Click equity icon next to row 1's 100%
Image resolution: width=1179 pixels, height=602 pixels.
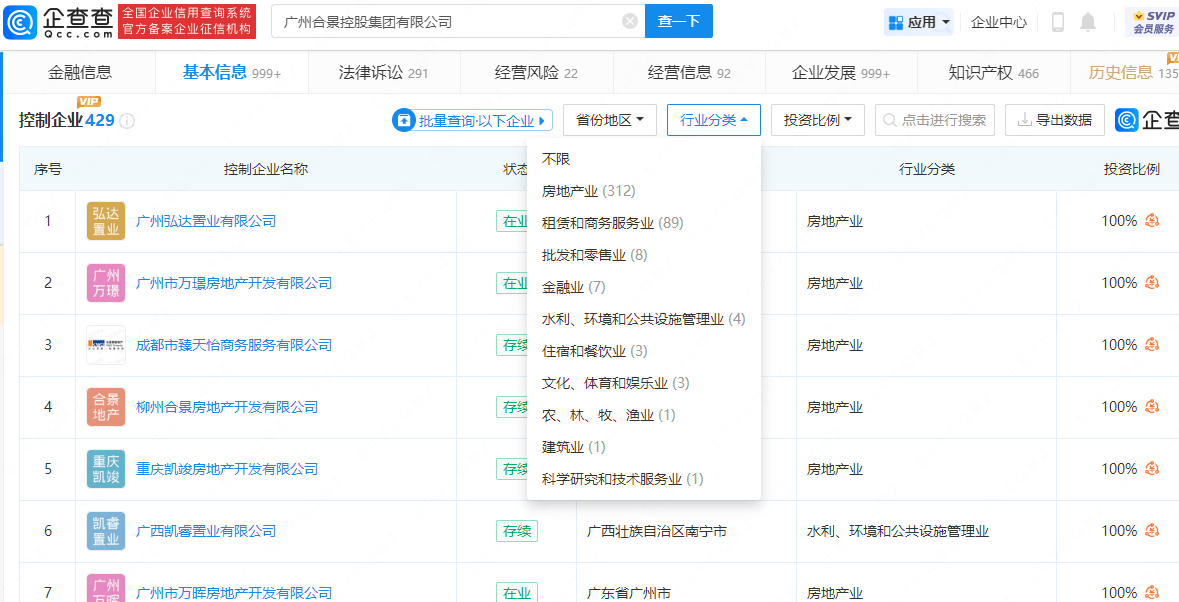pyautogui.click(x=1151, y=221)
